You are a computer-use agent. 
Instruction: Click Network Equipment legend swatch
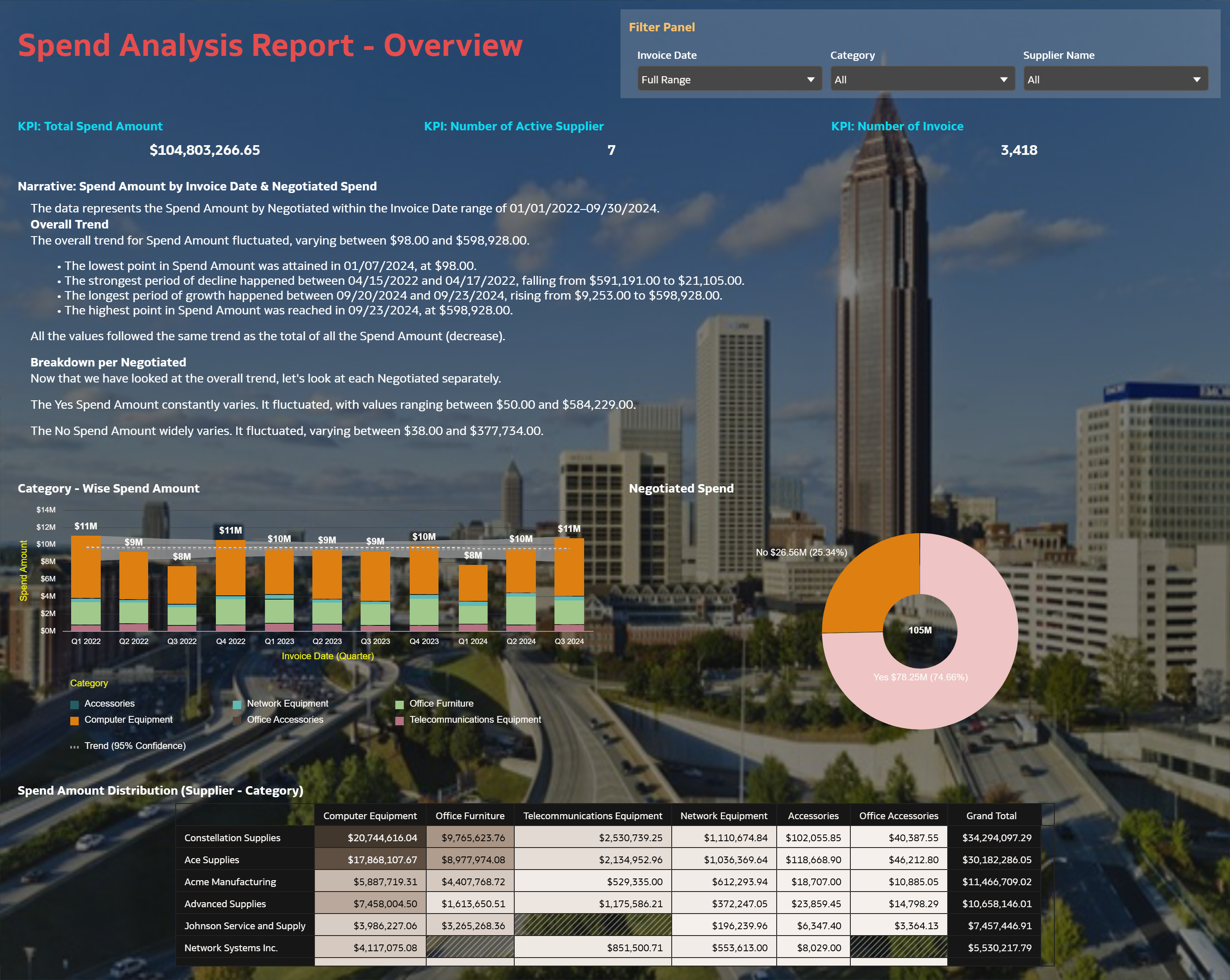[x=237, y=705]
